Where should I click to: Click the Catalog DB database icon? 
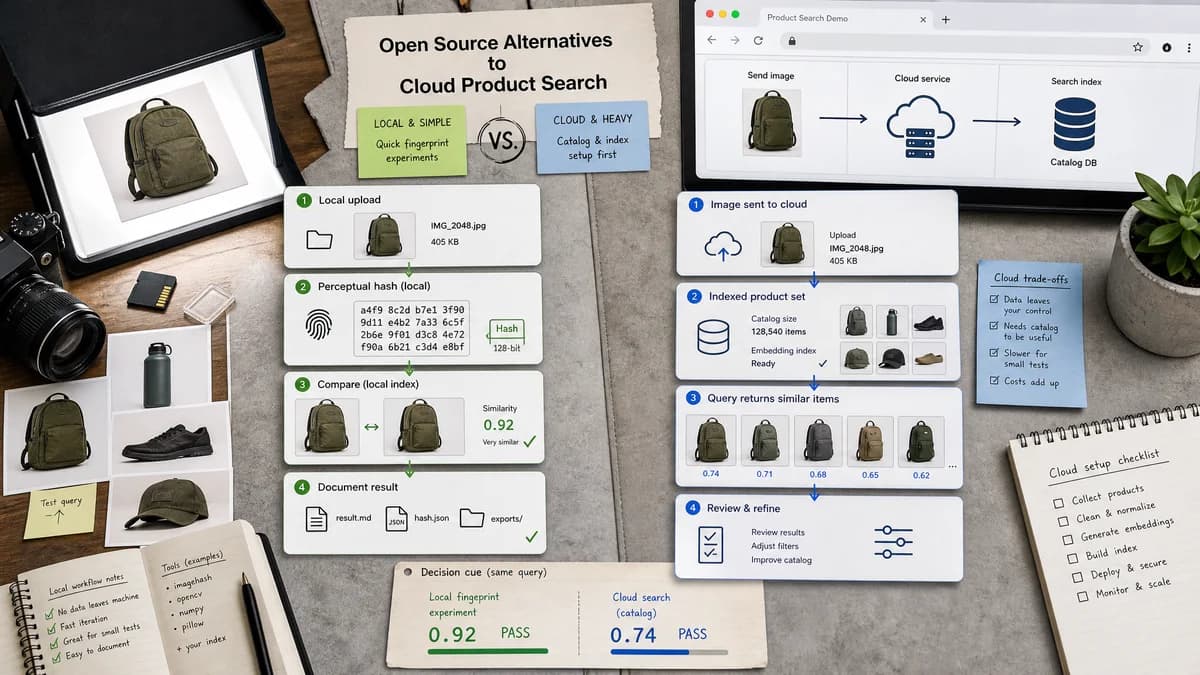click(1075, 122)
